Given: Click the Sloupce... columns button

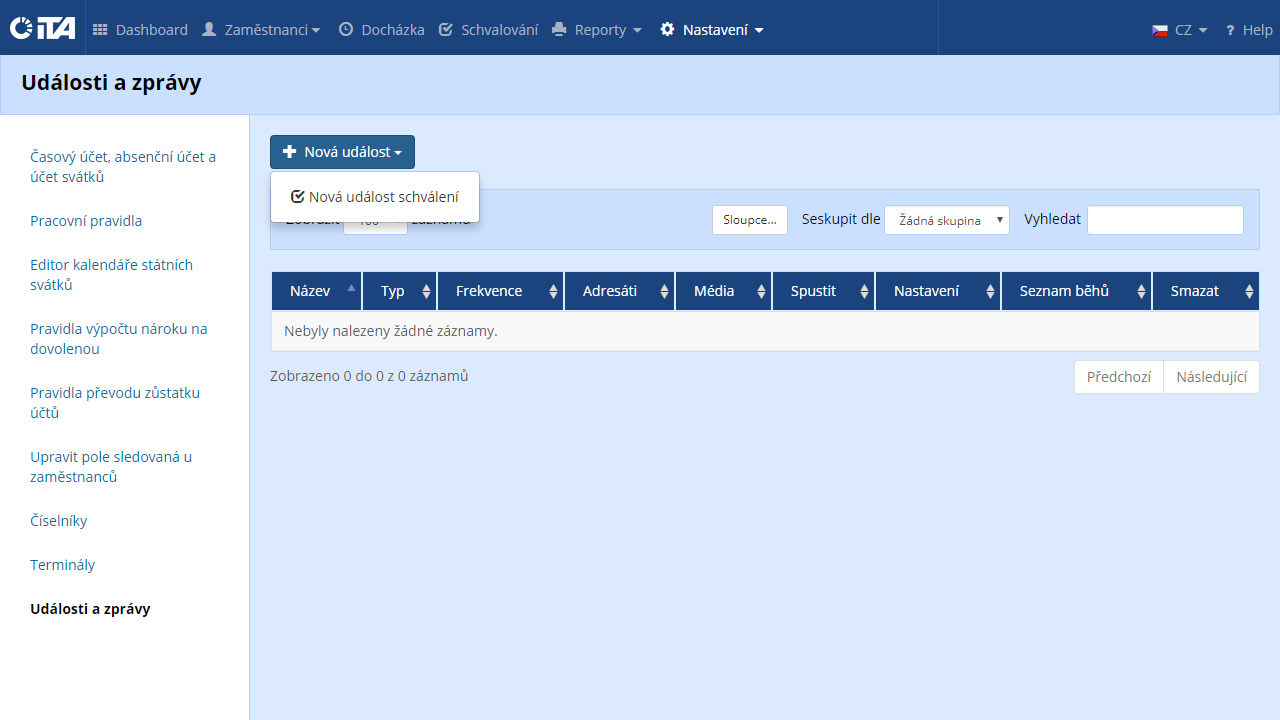Looking at the screenshot, I should [750, 220].
